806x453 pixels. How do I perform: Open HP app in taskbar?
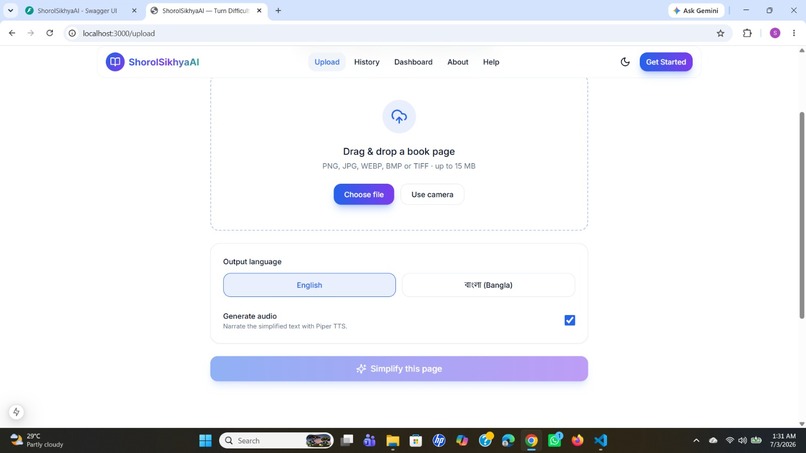(439, 441)
